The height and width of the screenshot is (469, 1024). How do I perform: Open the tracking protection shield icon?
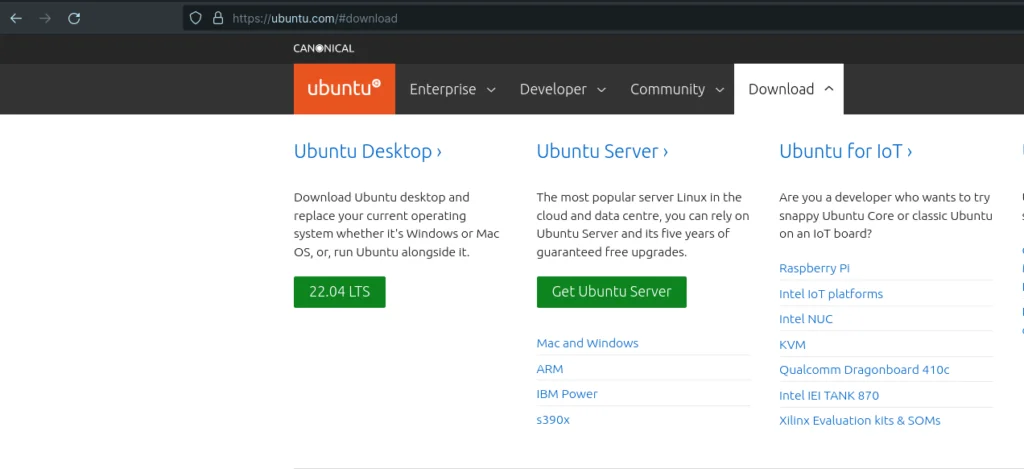click(195, 18)
